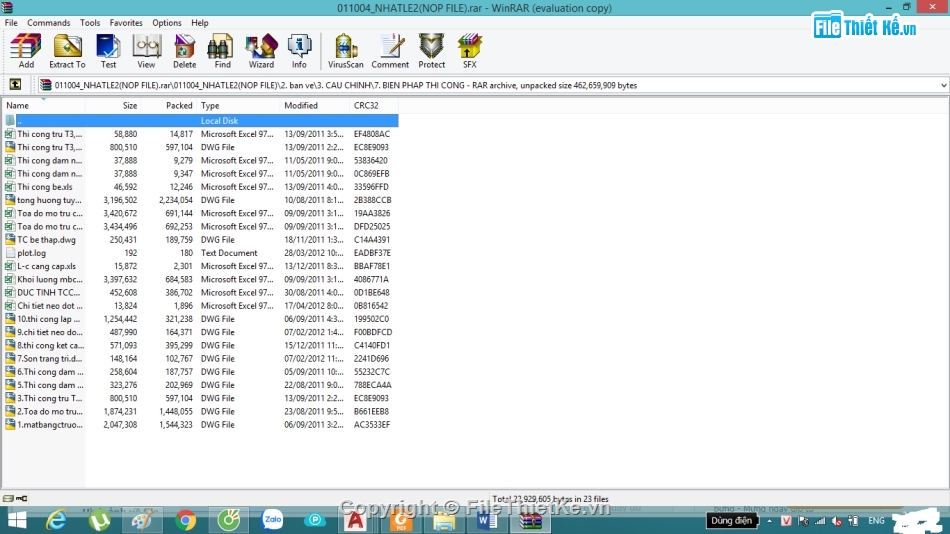
Task: Open the Commands menu
Action: (48, 22)
